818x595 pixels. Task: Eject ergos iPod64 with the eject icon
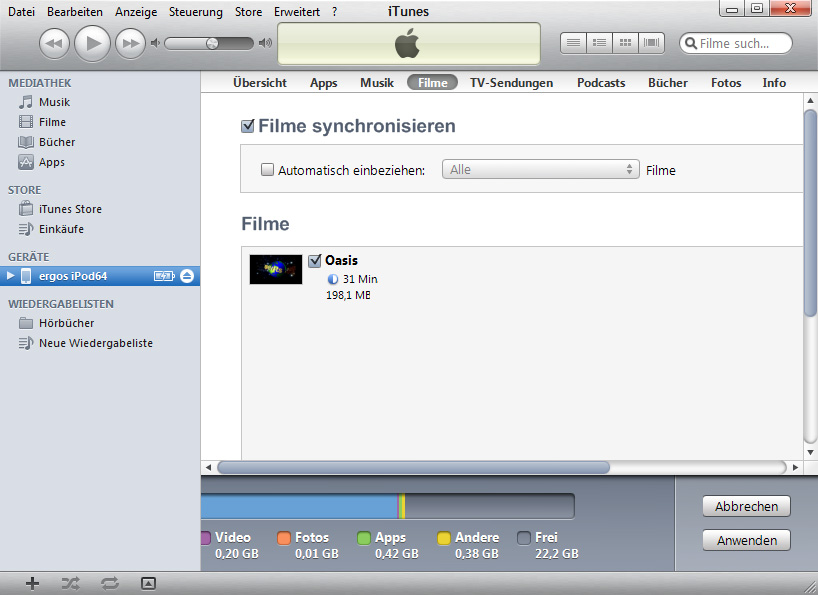pos(187,276)
